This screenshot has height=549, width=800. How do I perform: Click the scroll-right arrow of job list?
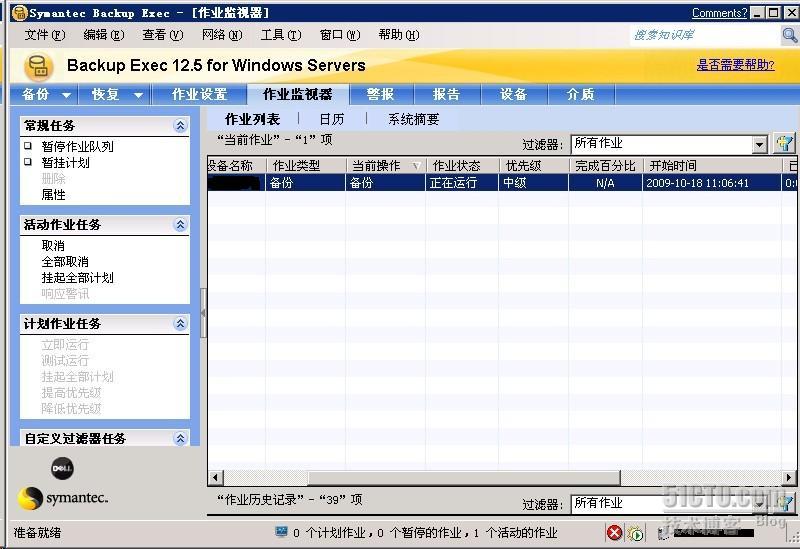point(789,478)
